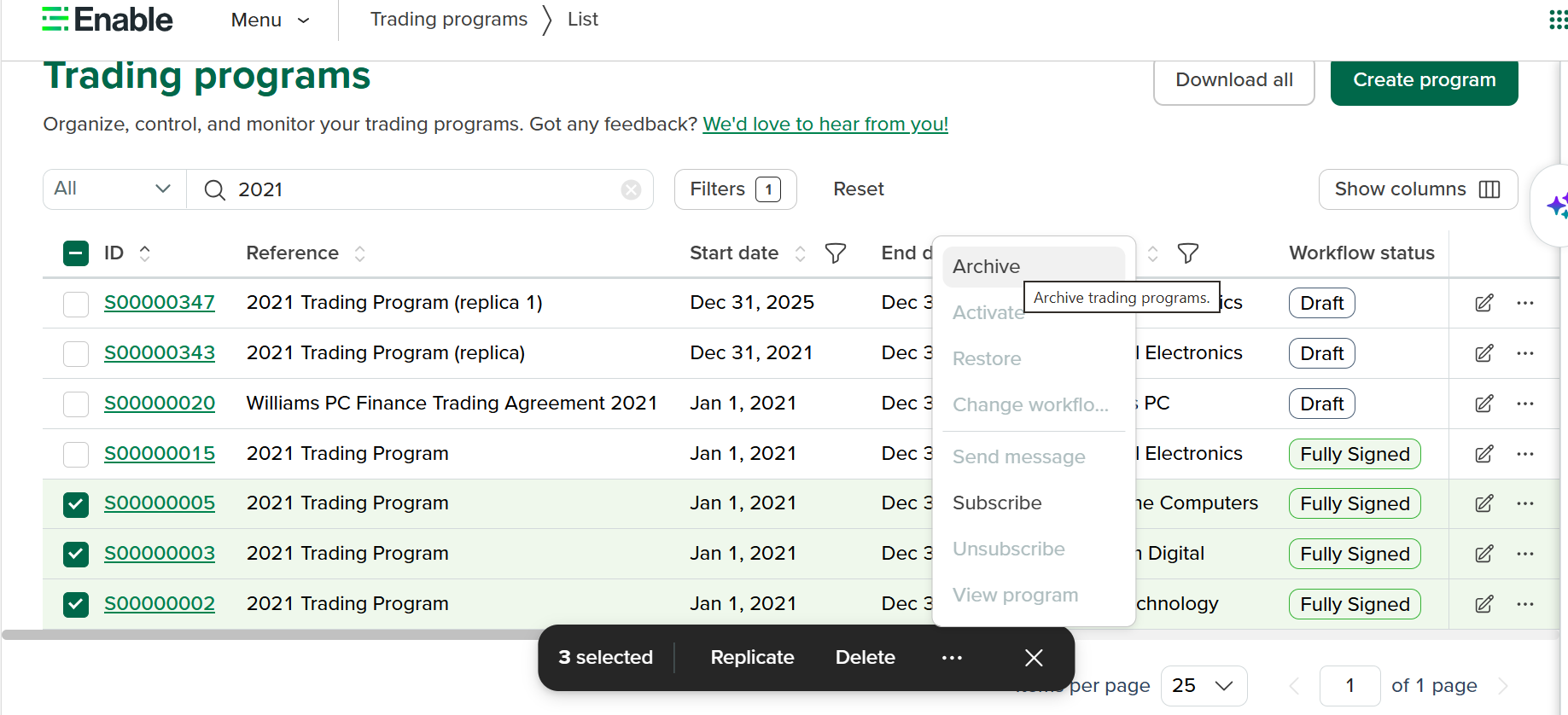Click into the search field containing 2021

(418, 189)
